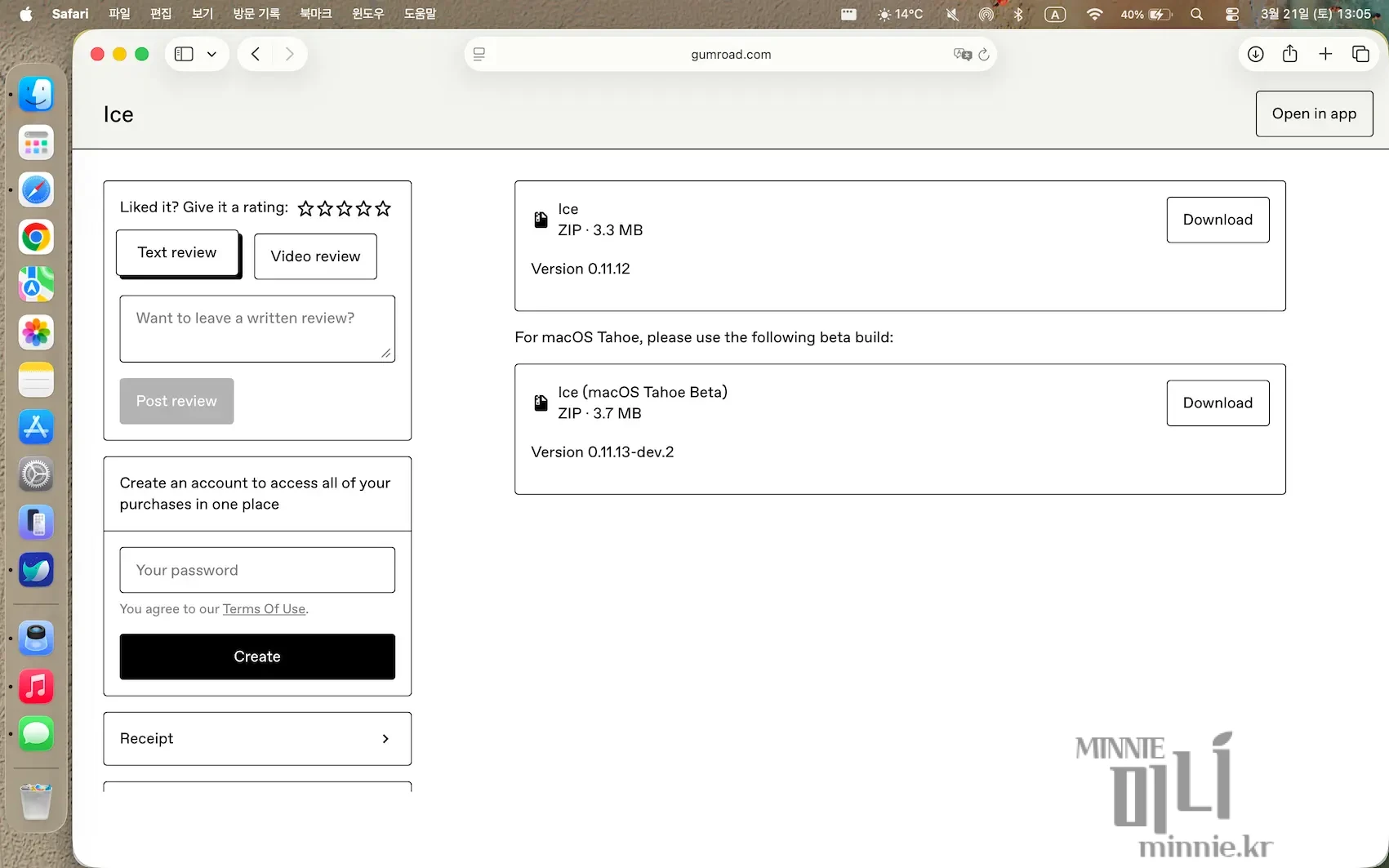Viewport: 1389px width, 868px height.
Task: Open the 보기 menu
Action: point(202,14)
